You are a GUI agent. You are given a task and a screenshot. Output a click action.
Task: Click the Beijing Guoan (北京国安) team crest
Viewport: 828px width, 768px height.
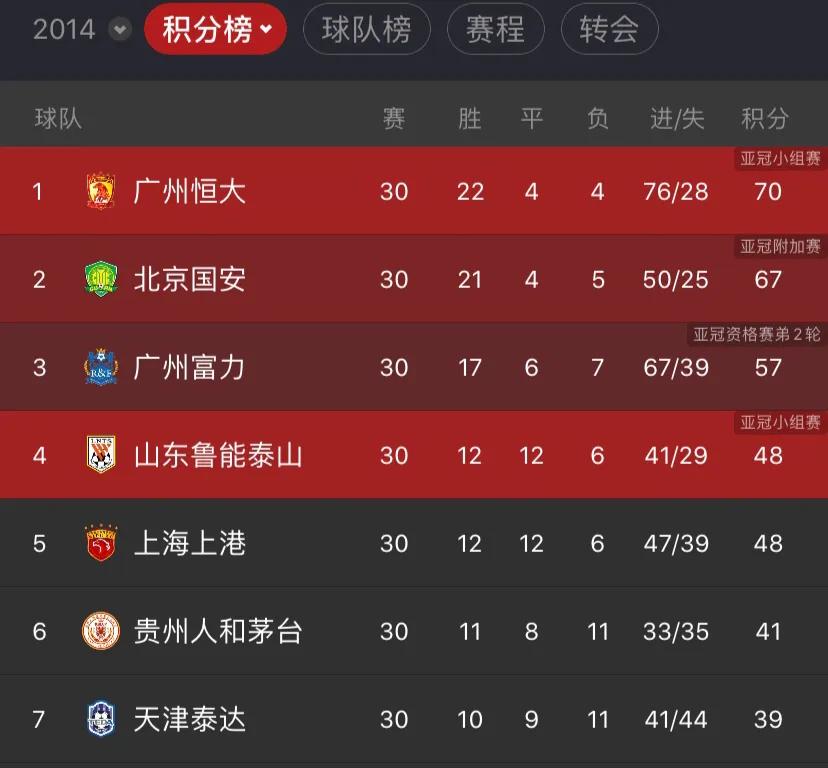(x=101, y=279)
